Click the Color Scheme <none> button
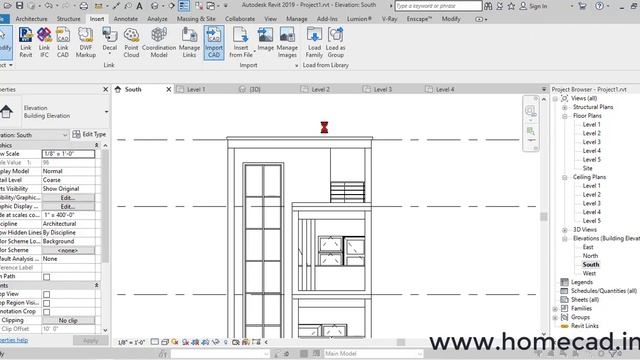640x360 pixels. click(x=68, y=250)
